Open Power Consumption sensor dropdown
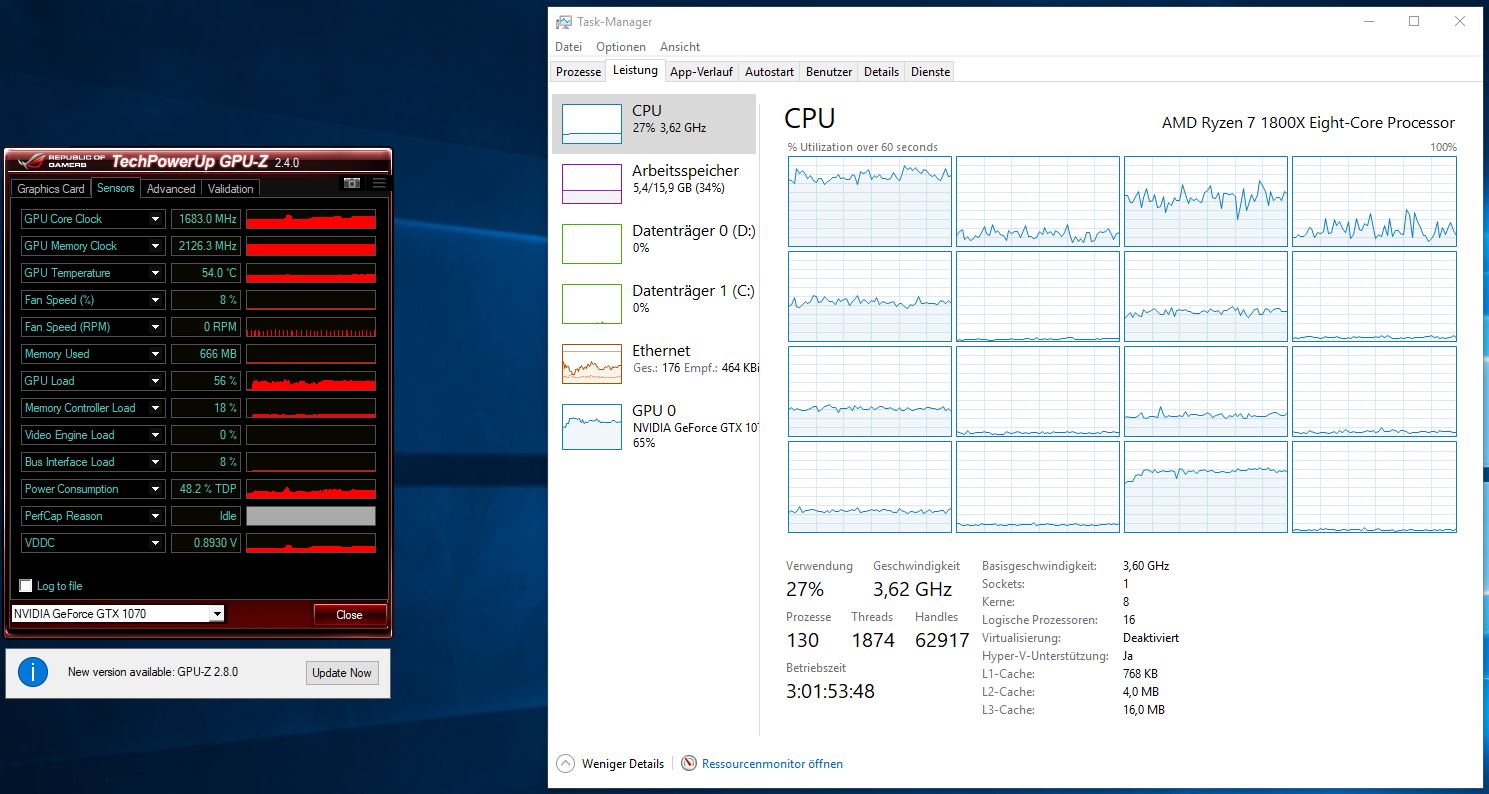 156,489
